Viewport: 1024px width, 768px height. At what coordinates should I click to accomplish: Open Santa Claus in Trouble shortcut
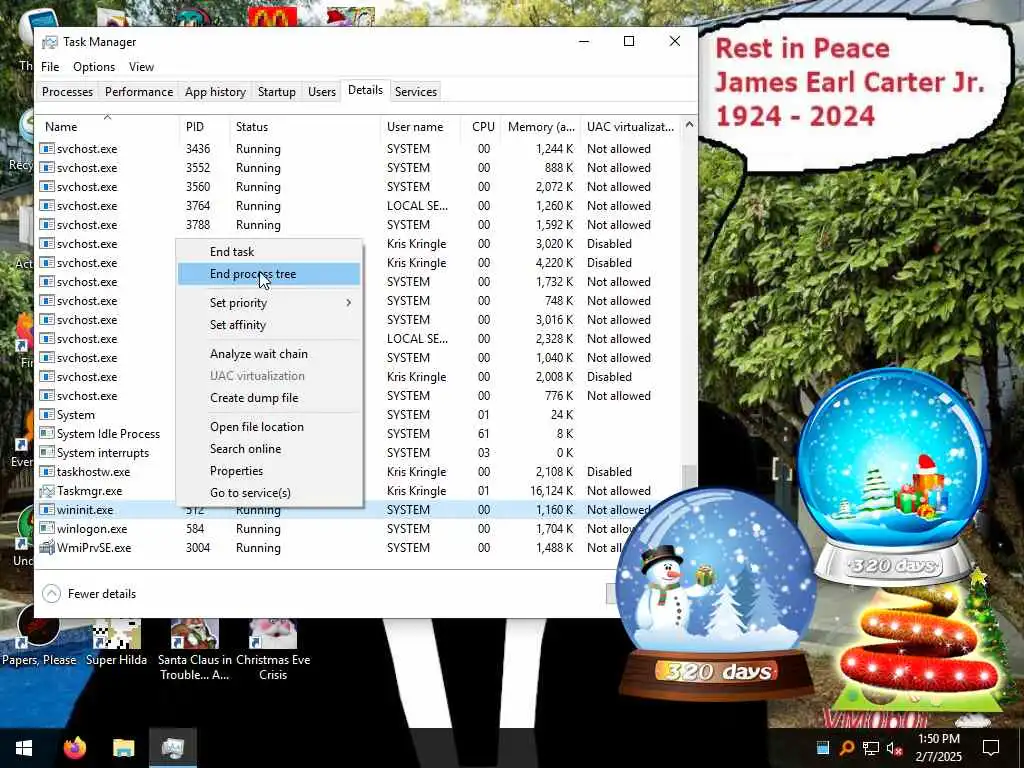195,650
